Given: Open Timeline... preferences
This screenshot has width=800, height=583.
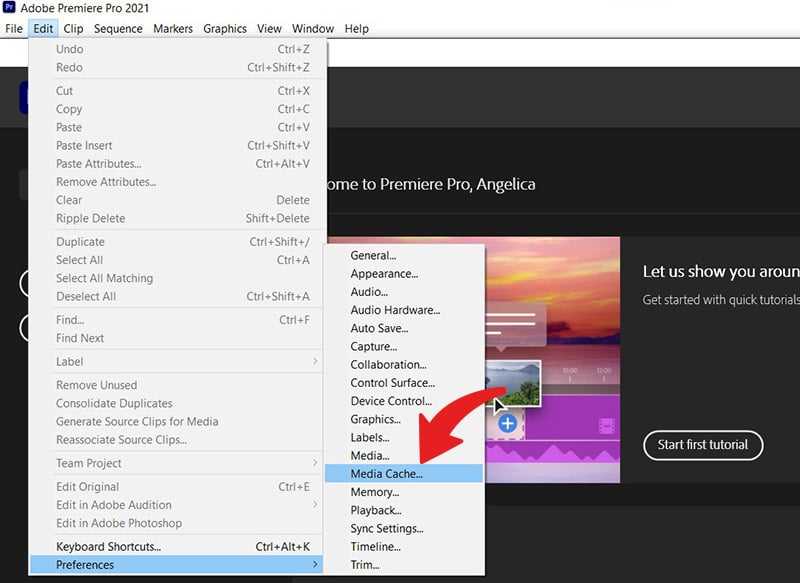Looking at the screenshot, I should (404, 547).
